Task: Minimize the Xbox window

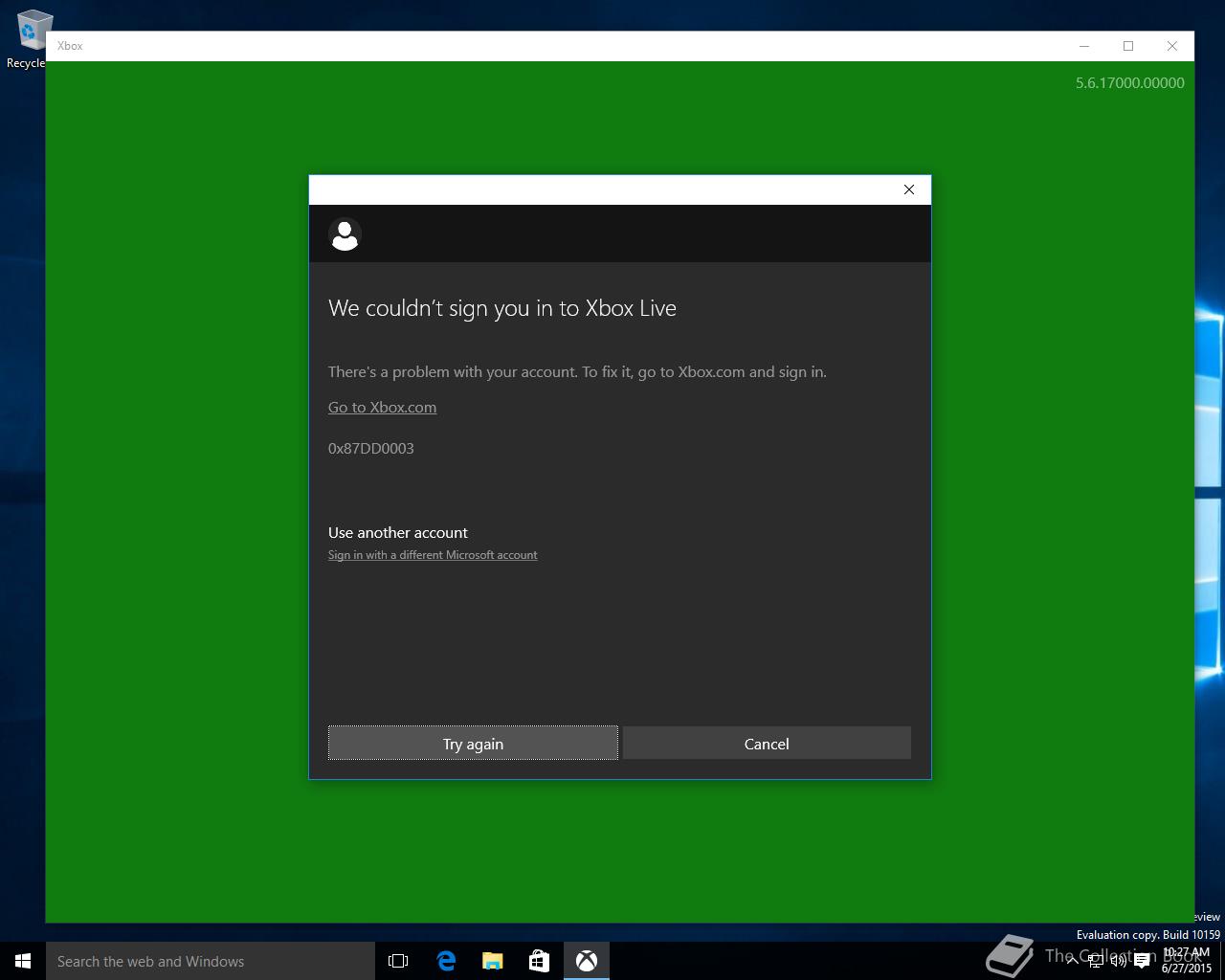Action: coord(1084,46)
